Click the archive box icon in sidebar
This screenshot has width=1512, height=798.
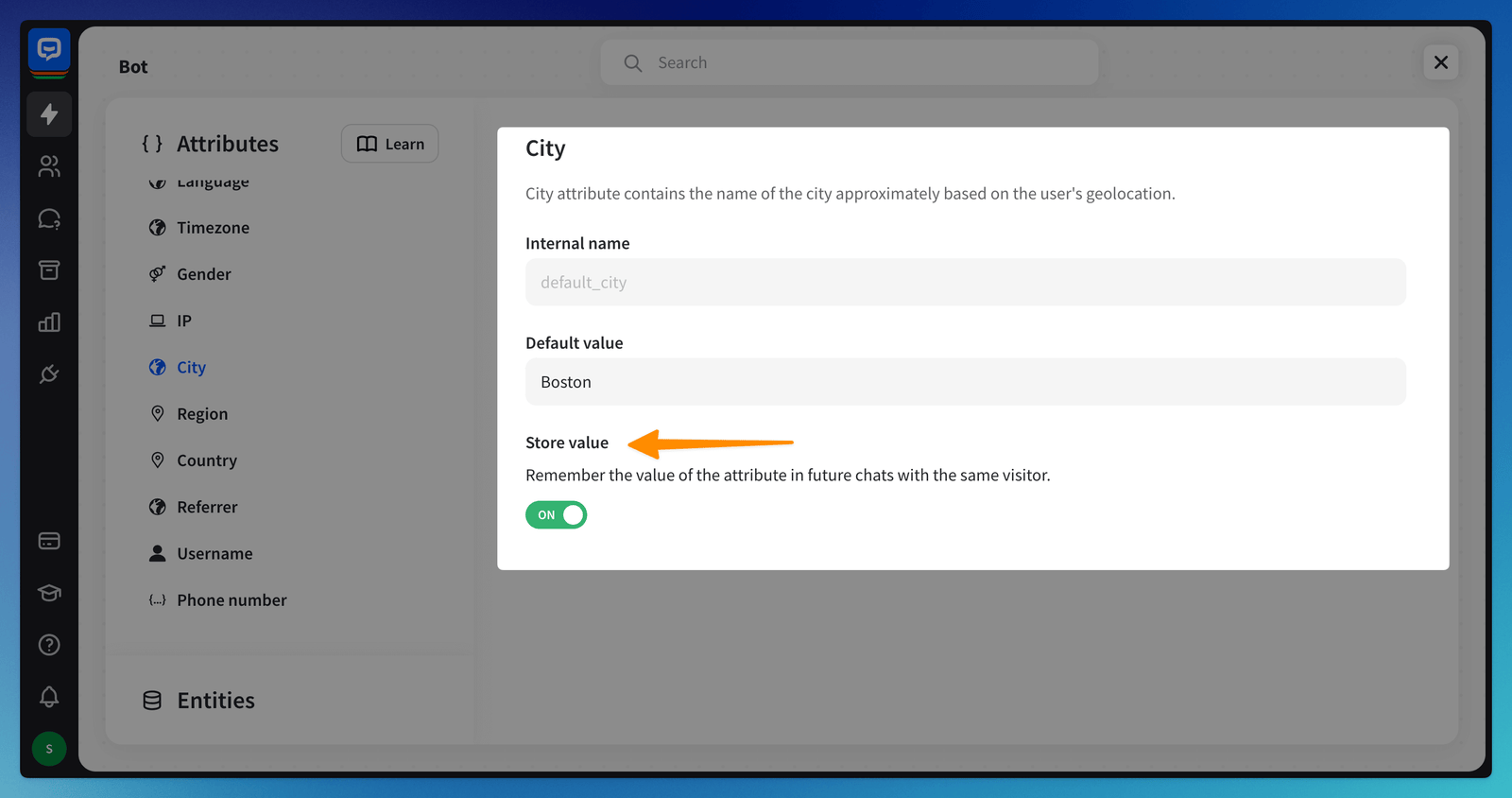pos(49,270)
